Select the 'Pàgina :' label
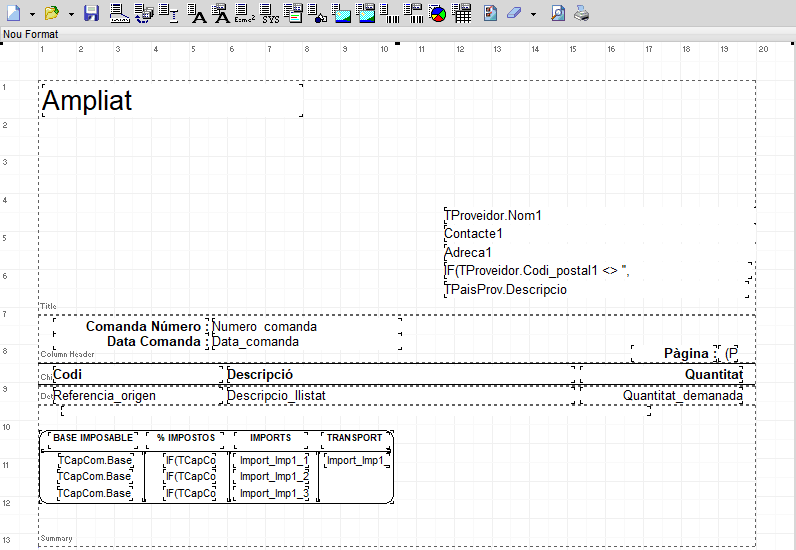This screenshot has height=550, width=796. [674, 353]
